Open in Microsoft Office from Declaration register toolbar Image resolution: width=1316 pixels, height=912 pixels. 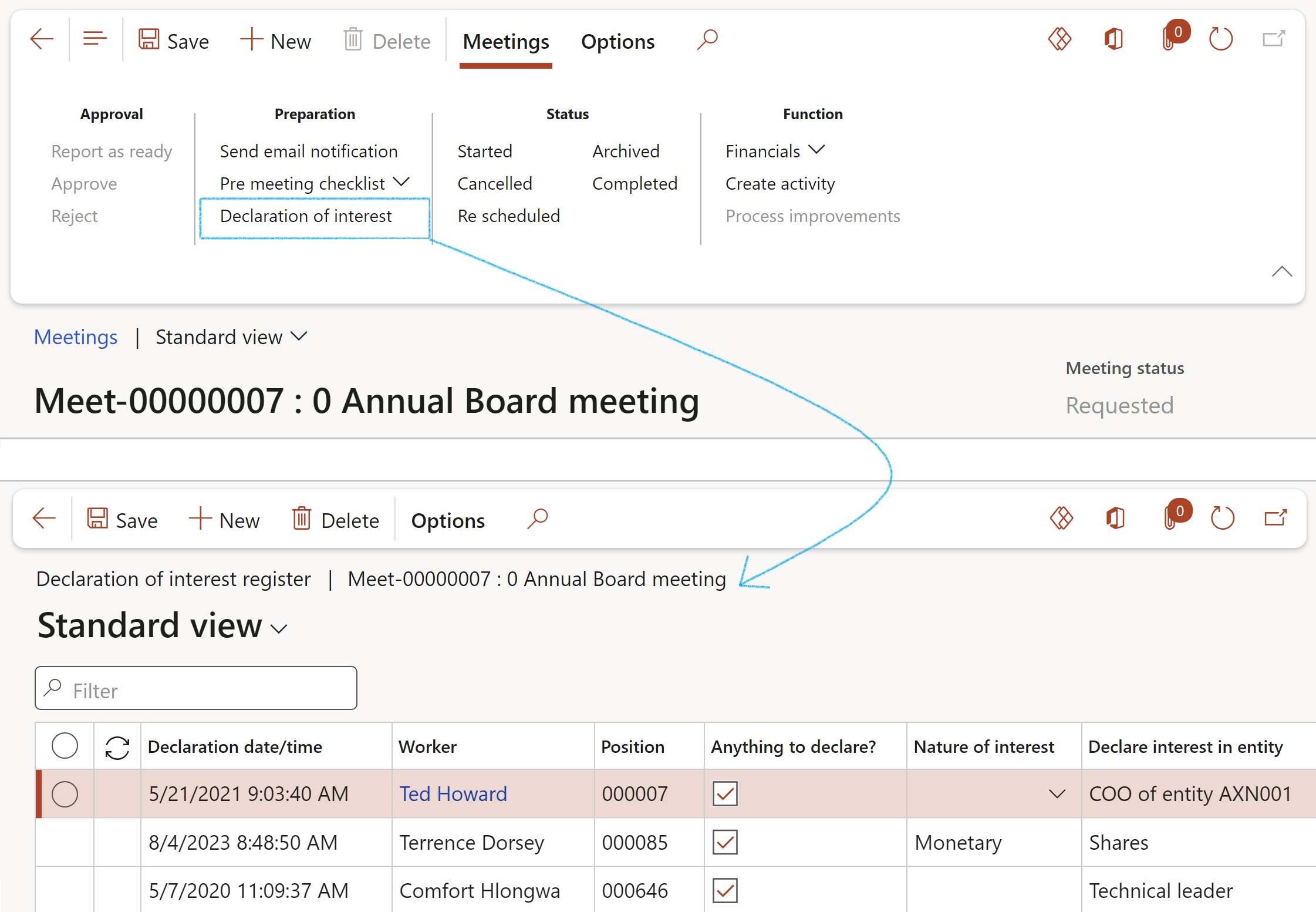(x=1115, y=519)
